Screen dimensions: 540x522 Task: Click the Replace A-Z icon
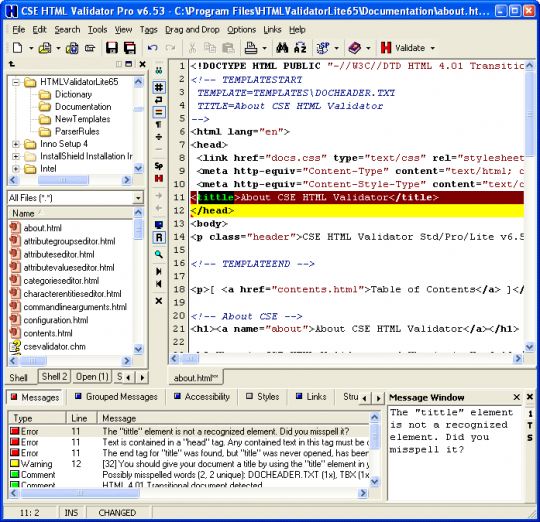click(x=300, y=48)
